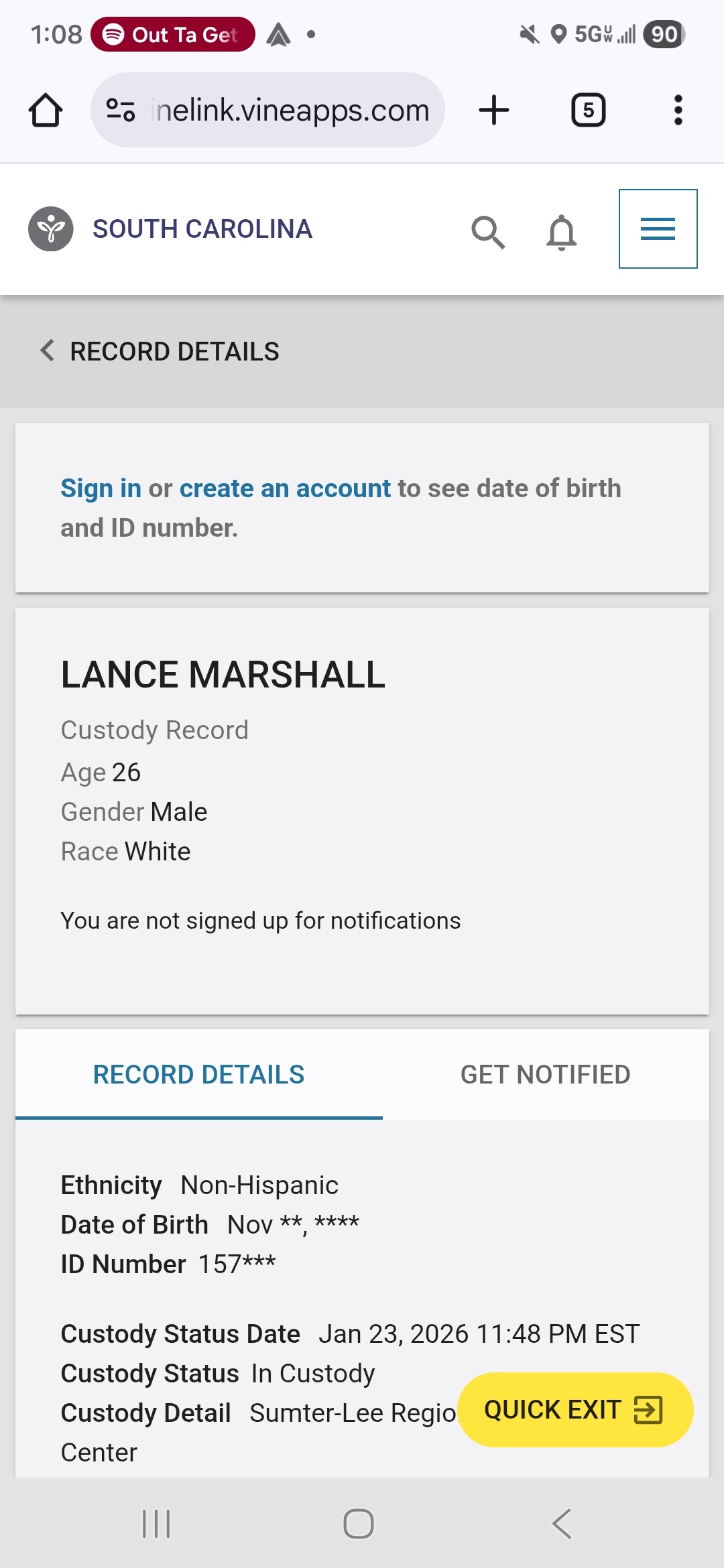Open site settings icon in address bar
The width and height of the screenshot is (724, 1568).
121,110
